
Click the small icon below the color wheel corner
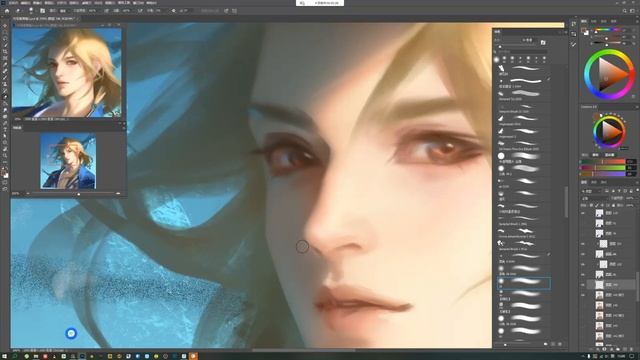tap(633, 96)
